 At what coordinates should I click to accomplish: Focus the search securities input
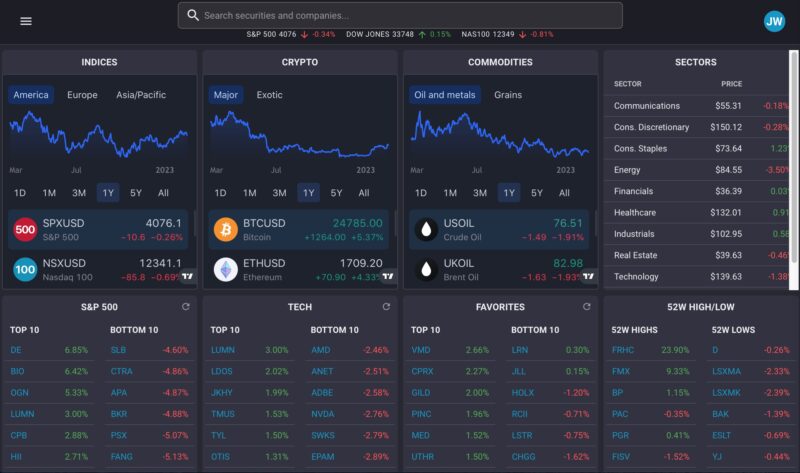pos(400,15)
